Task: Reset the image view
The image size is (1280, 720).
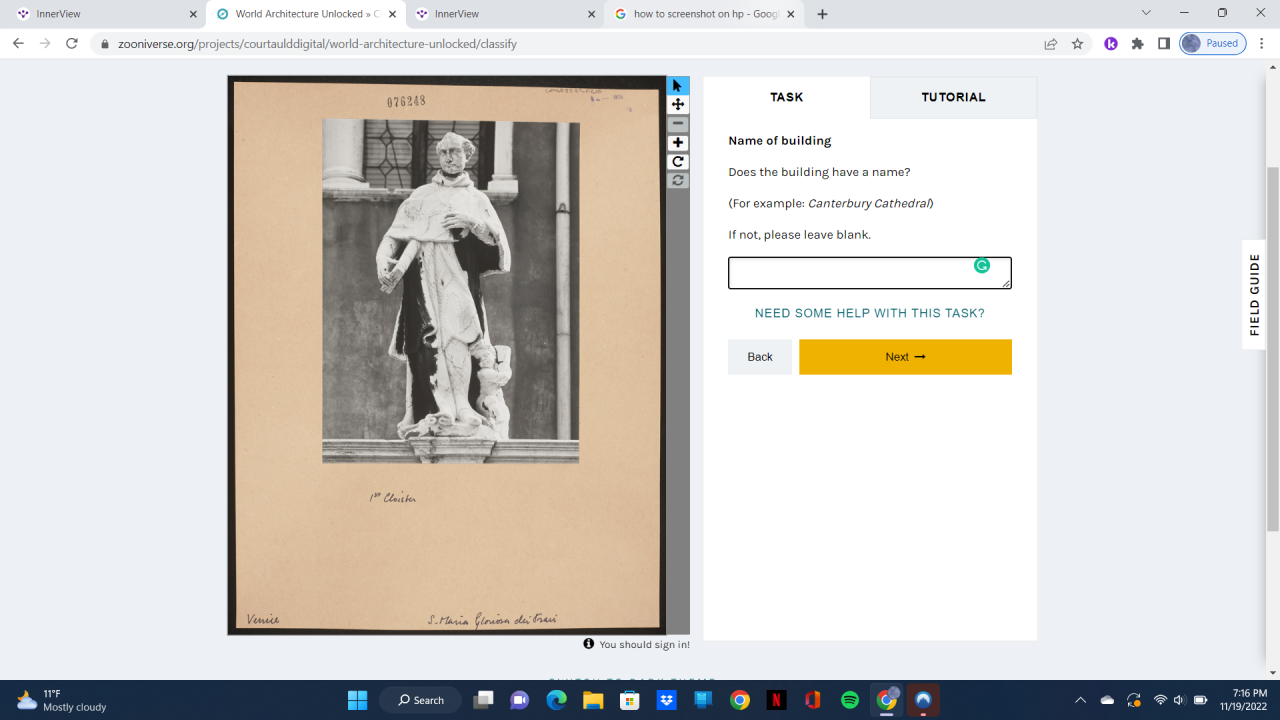Action: [x=678, y=181]
